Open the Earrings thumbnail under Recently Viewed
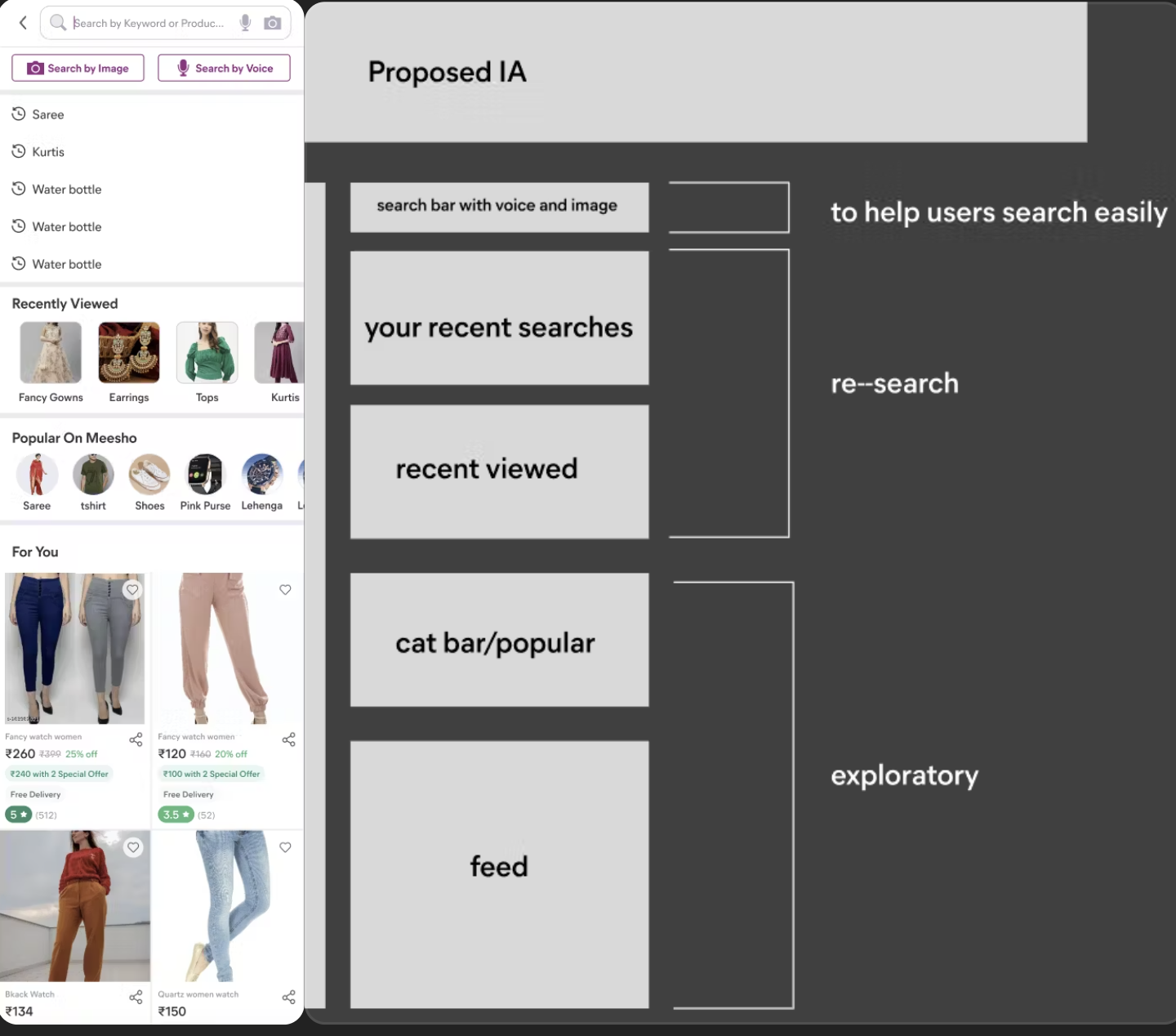1176x1036 pixels. [128, 352]
